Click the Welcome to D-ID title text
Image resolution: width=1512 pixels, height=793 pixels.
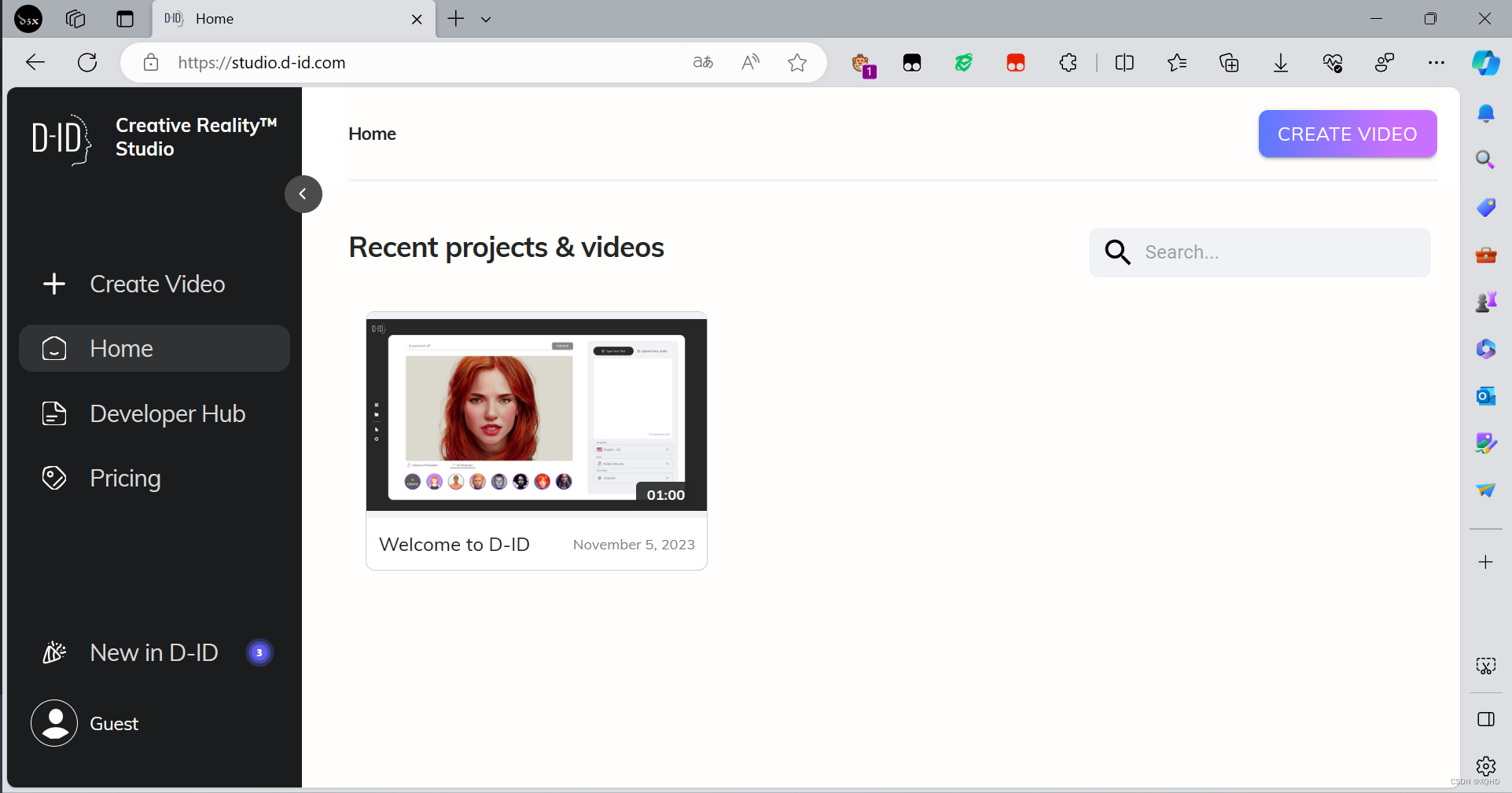[x=454, y=545]
